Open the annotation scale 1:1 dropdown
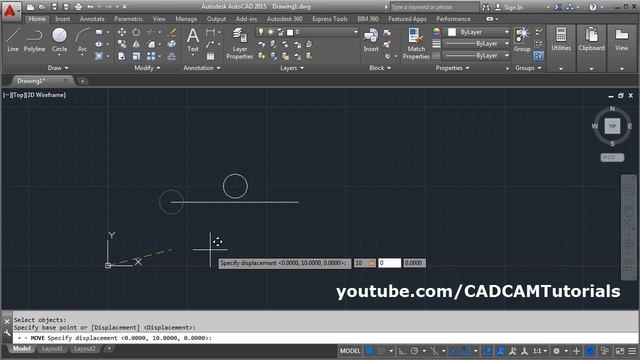The width and height of the screenshot is (640, 360). pos(540,351)
